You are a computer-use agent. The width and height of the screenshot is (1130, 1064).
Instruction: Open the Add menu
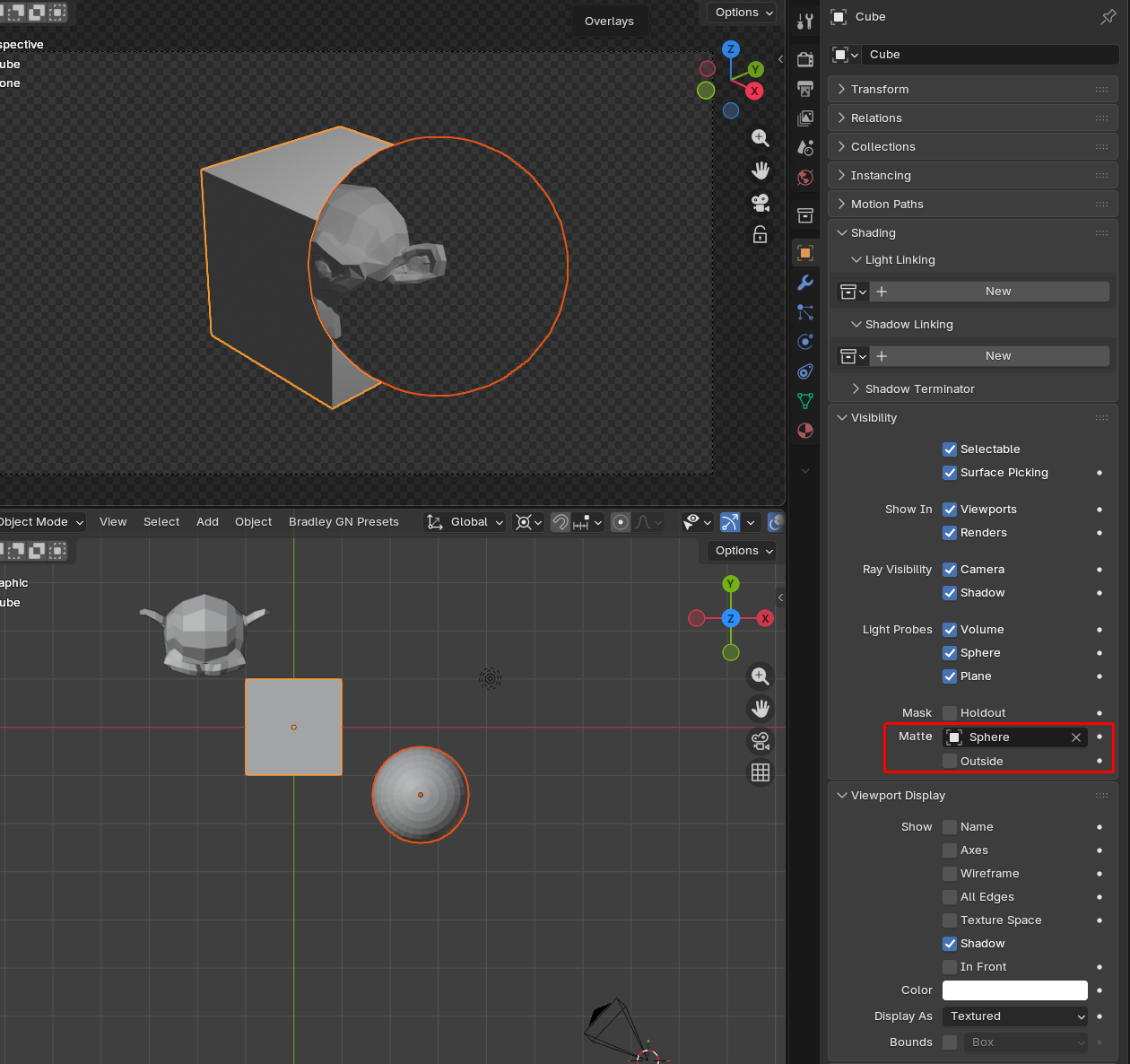pos(207,522)
